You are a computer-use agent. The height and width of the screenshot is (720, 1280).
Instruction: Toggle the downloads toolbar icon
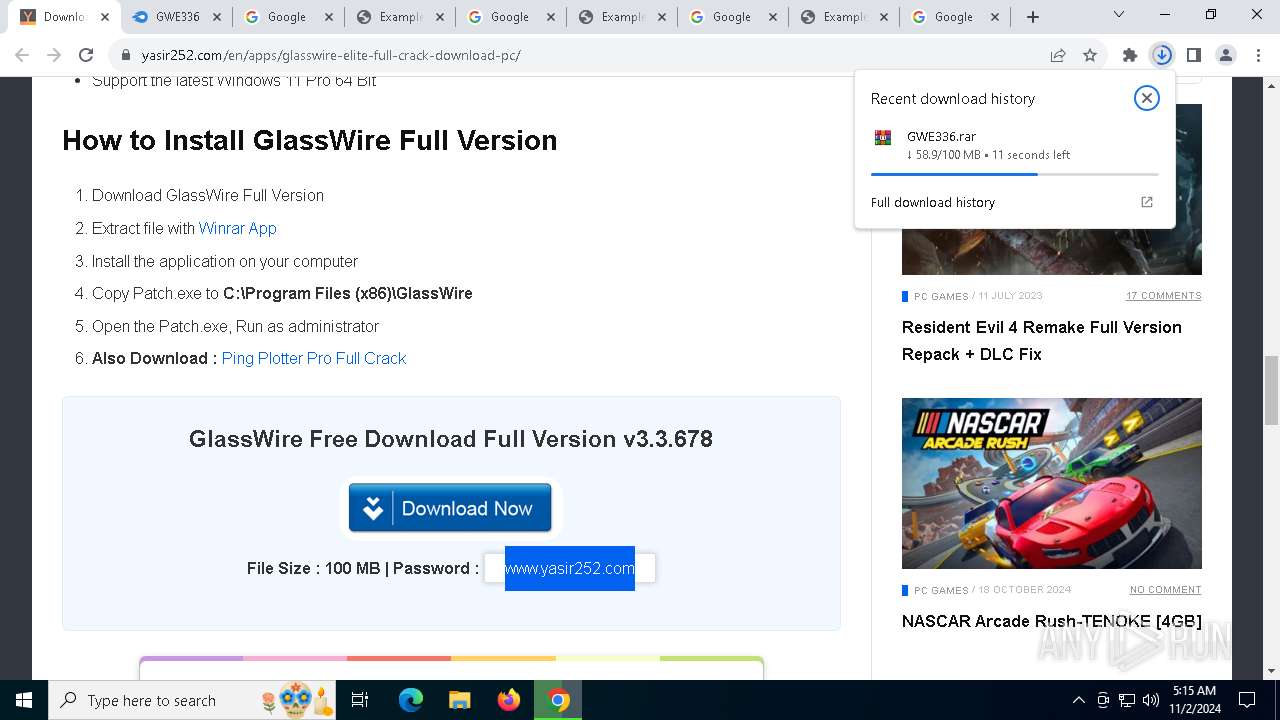pos(1162,56)
